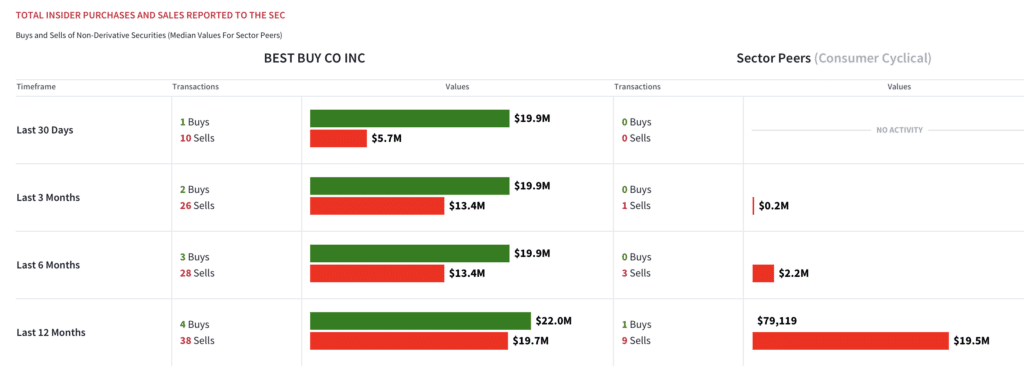Viewport: 1024px width, 385px height.
Task: Click the $13.4M value in Last 6 Months row
Action: (x=467, y=273)
